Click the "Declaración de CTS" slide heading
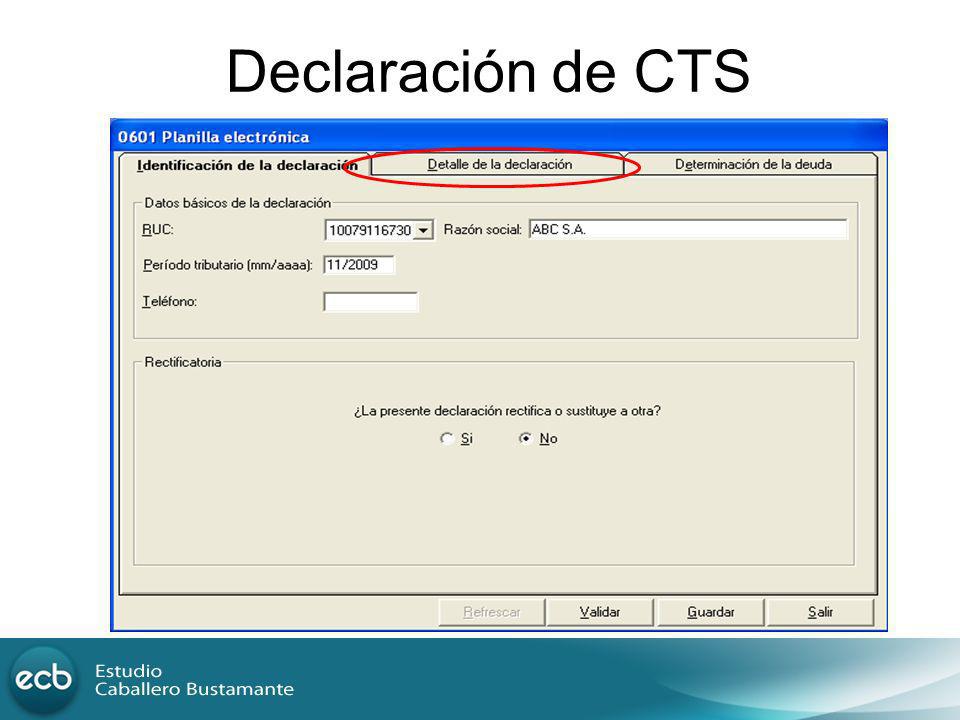The height and width of the screenshot is (720, 960). [488, 72]
